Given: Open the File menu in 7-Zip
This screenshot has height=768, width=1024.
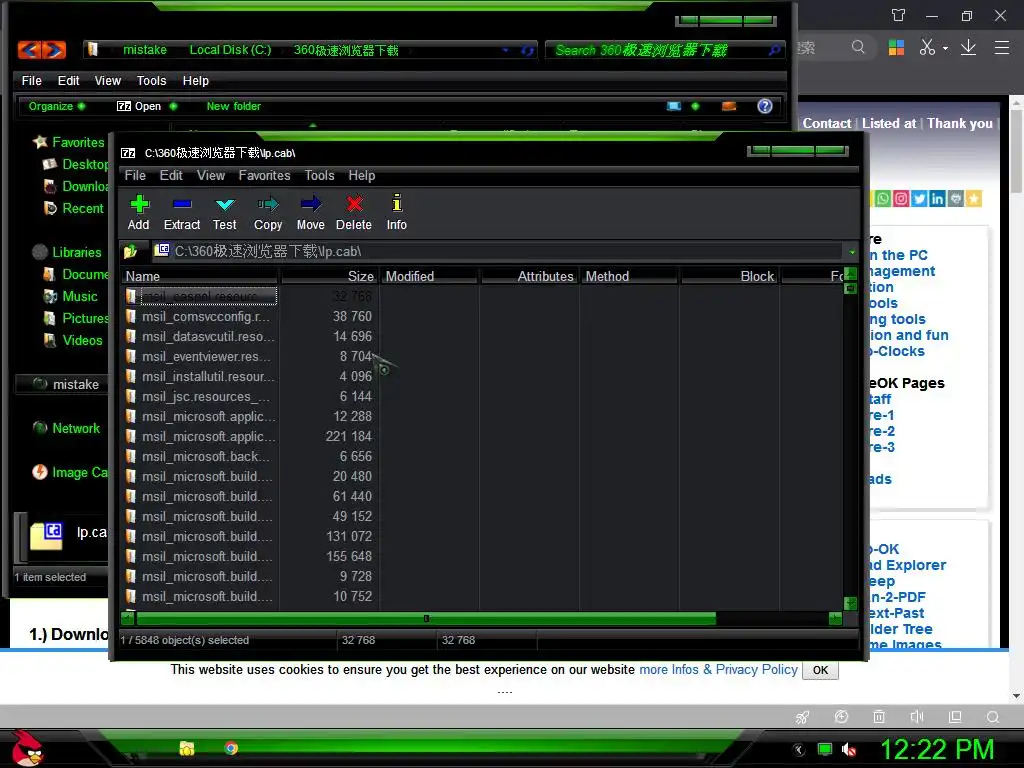Looking at the screenshot, I should pos(135,176).
